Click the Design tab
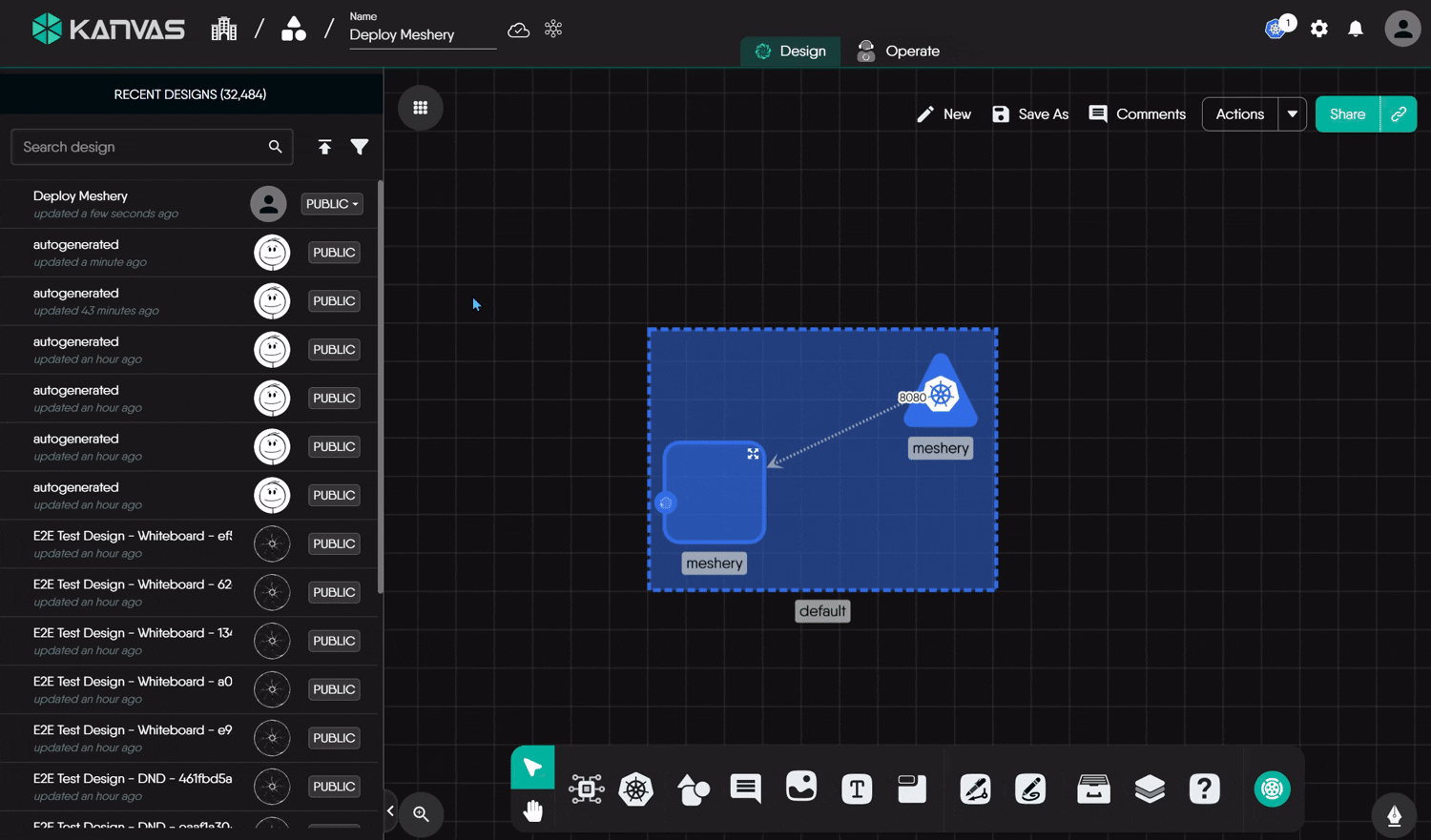The image size is (1431, 840). pos(790,51)
